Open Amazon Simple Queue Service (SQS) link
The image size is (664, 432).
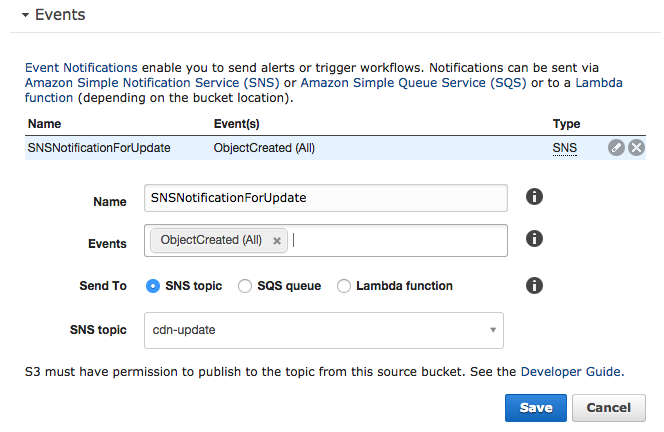[413, 83]
